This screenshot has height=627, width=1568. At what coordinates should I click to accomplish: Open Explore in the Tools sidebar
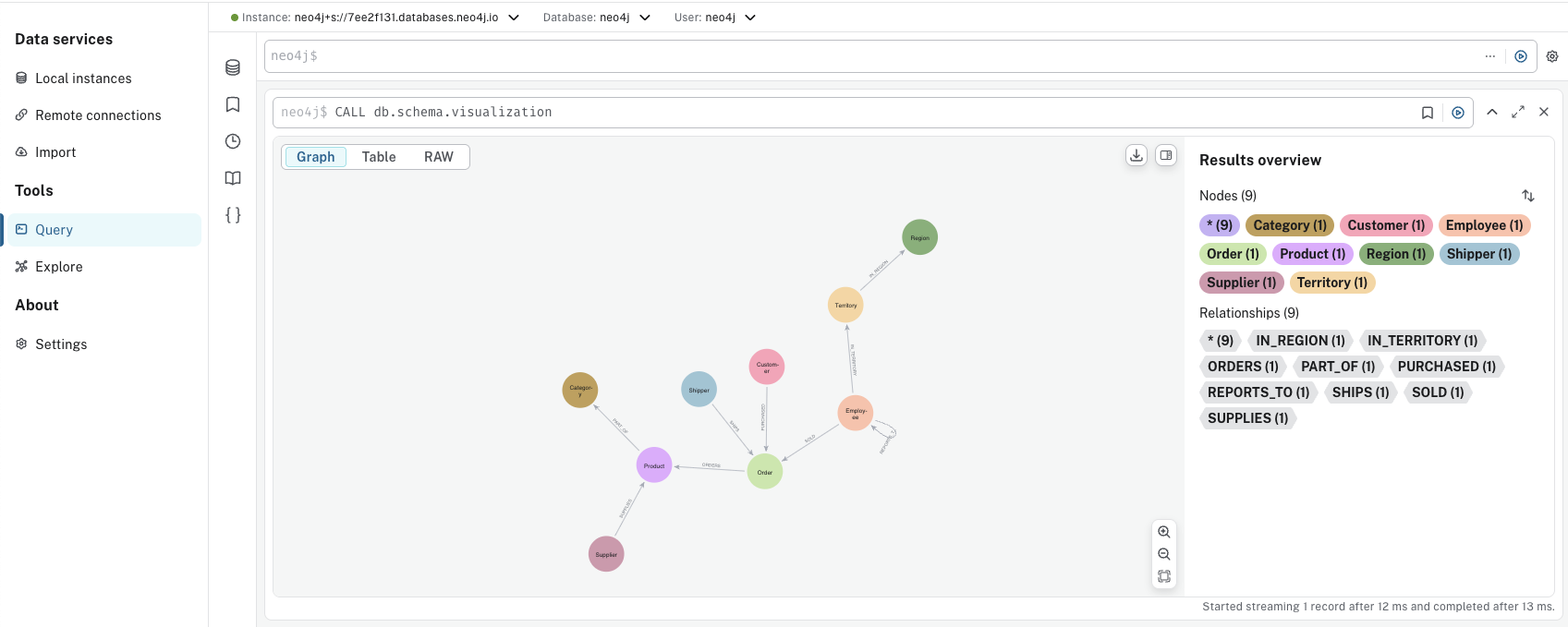[59, 267]
